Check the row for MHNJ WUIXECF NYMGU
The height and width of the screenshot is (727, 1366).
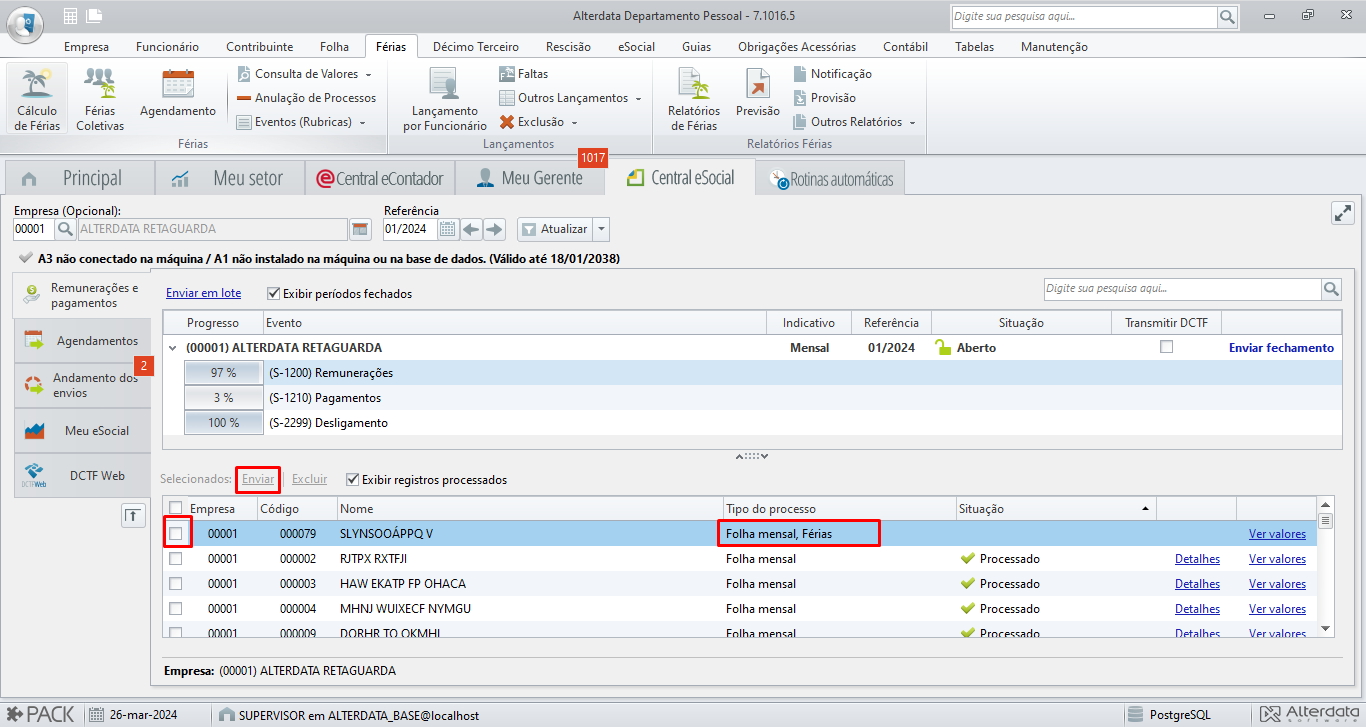(x=176, y=608)
